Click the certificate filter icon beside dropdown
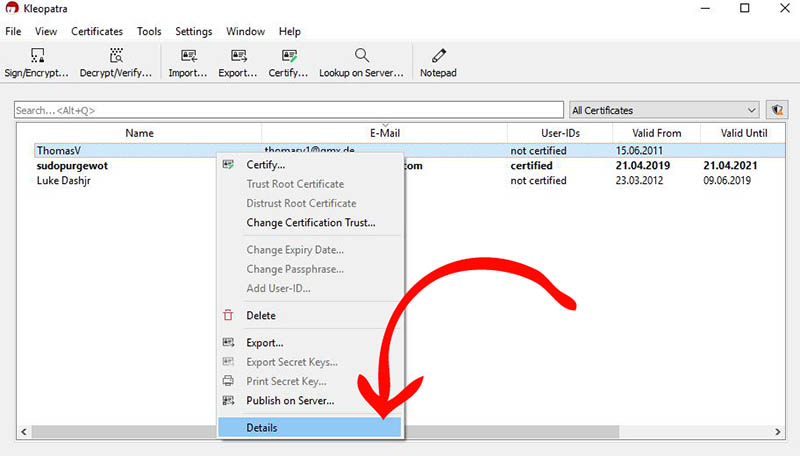Image resolution: width=800 pixels, height=456 pixels. click(x=777, y=110)
